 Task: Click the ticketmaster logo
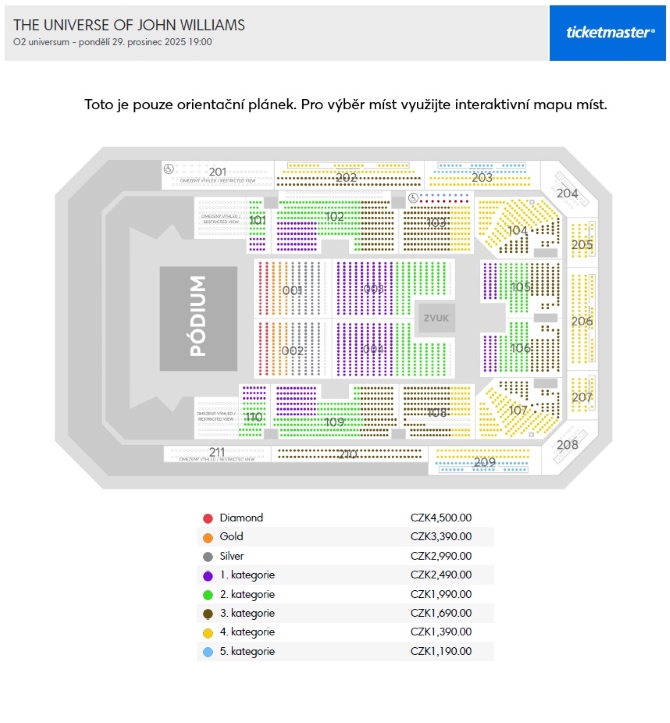[x=610, y=32]
